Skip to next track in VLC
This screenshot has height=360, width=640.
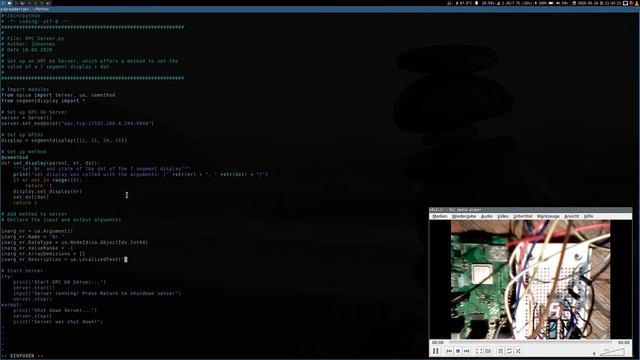467,351
